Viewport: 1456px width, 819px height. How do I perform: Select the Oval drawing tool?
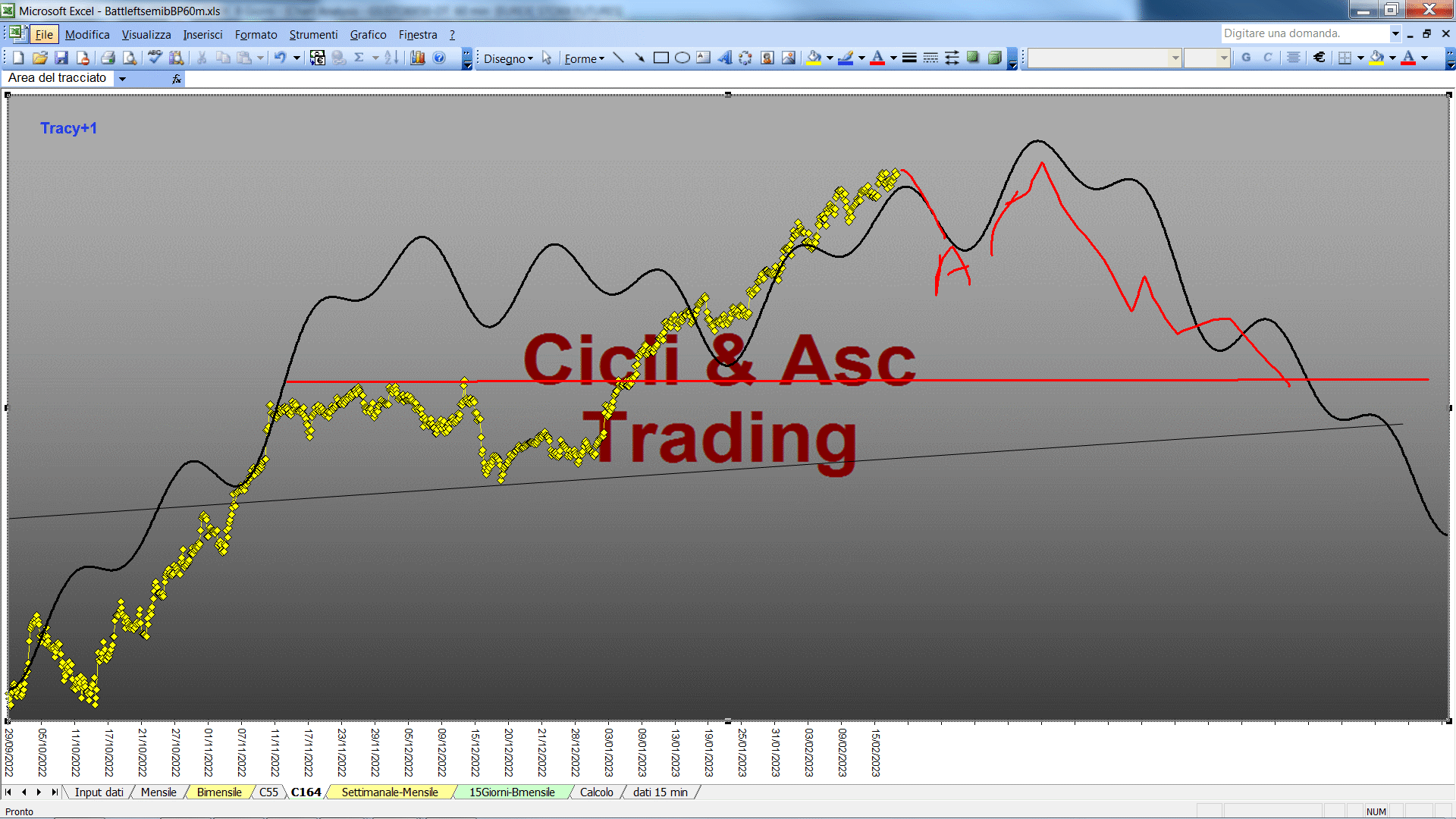coord(682,58)
